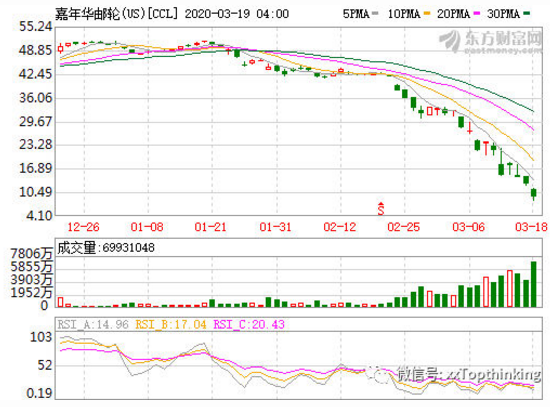550x407 pixels.
Task: Click the timestamp 2020-03-19 04:00
Action: coord(237,14)
